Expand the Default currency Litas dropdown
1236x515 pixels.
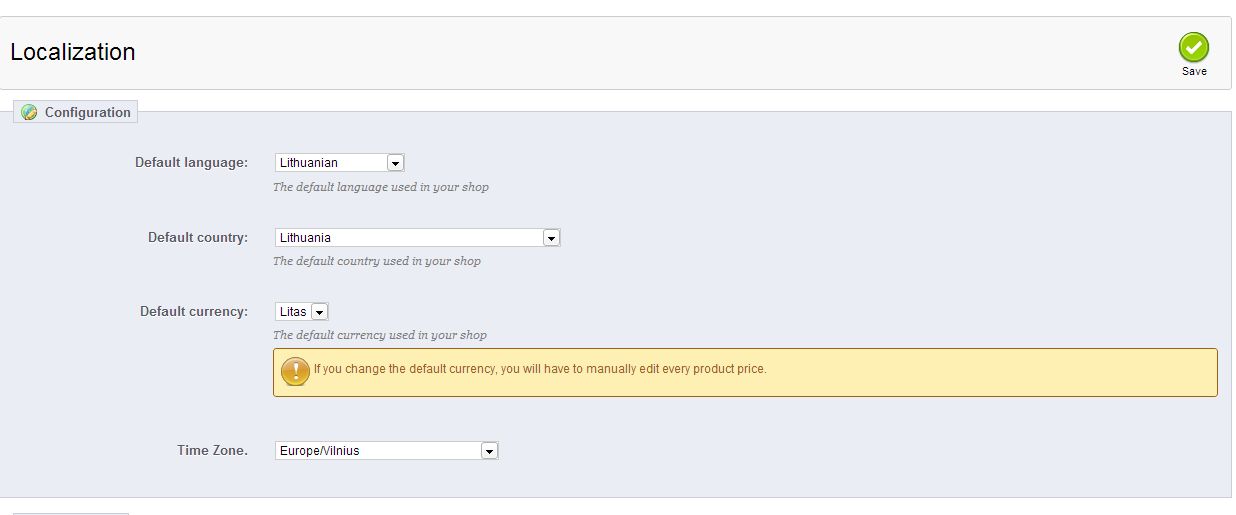[301, 312]
